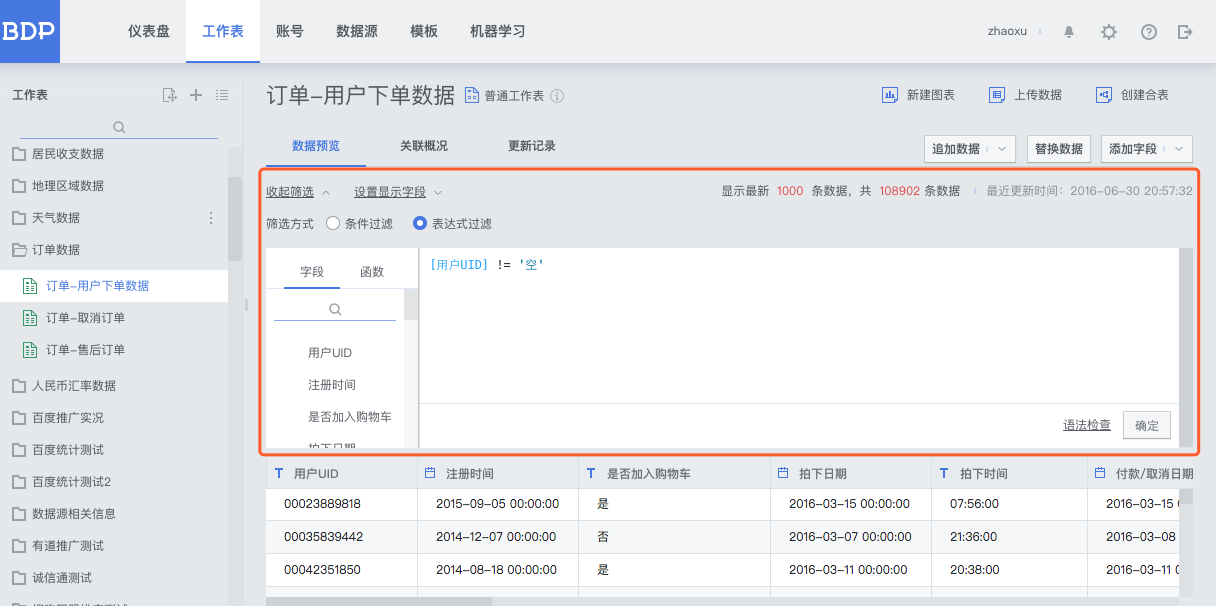Open the 机器学习 menu
The height and width of the screenshot is (606, 1216).
(x=498, y=31)
